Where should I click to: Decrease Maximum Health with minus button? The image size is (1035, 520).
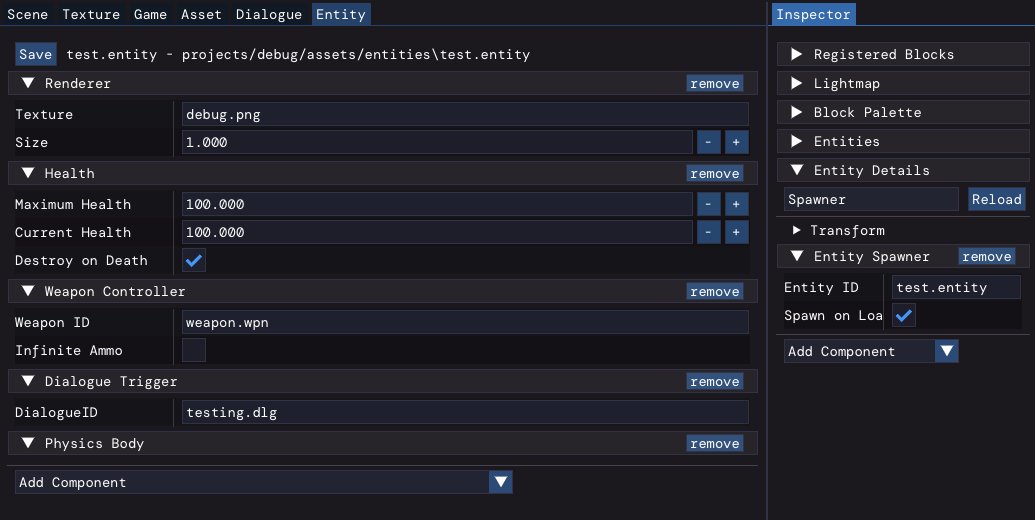coord(708,204)
